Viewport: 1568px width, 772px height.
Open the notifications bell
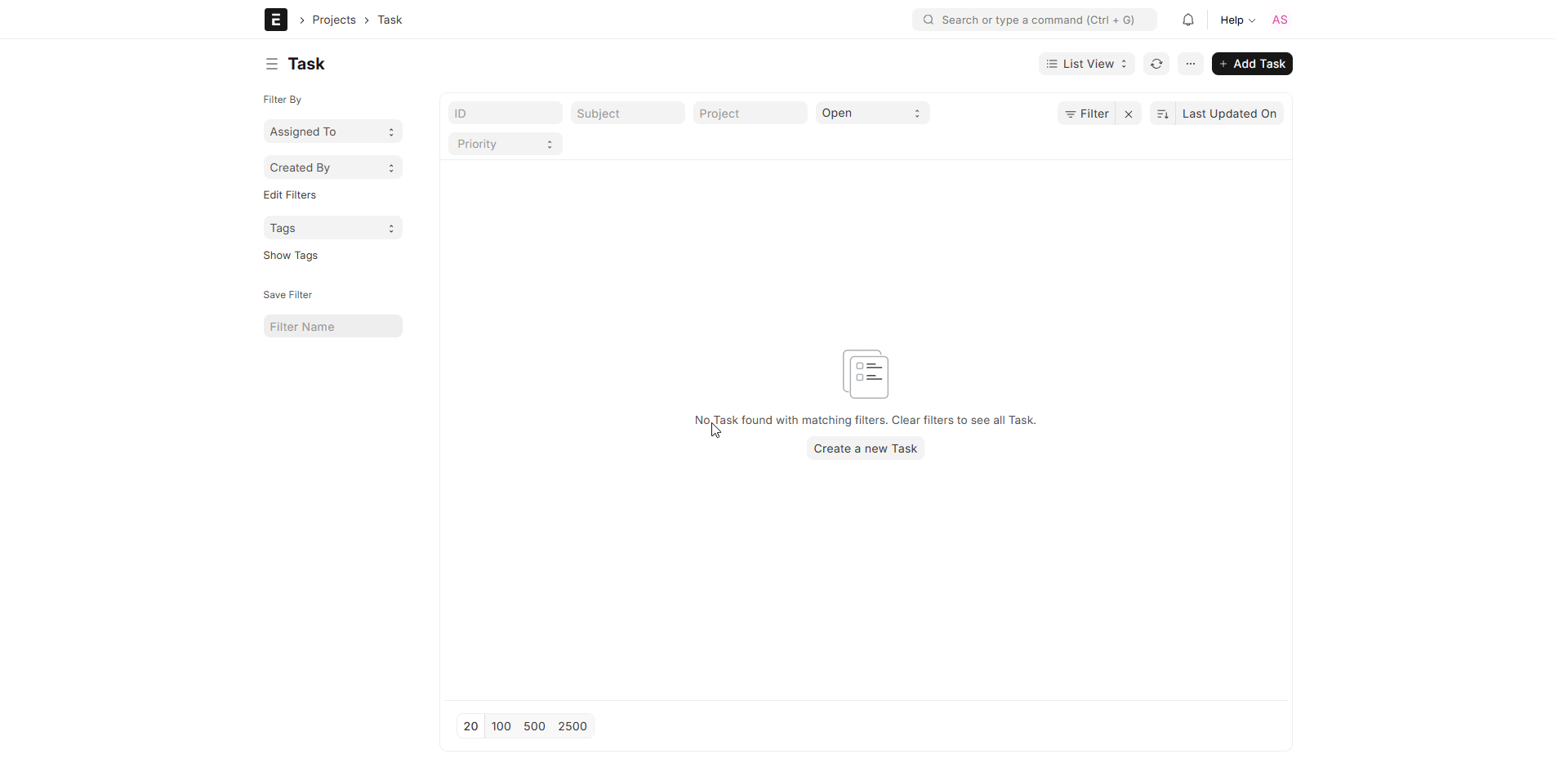click(x=1188, y=20)
